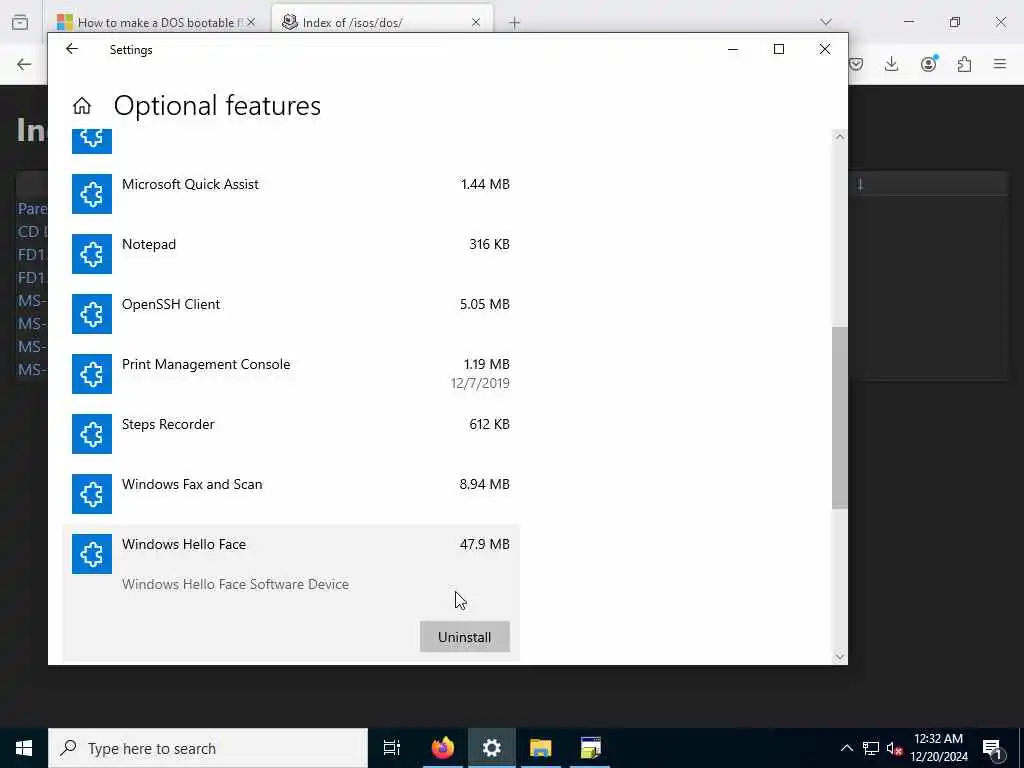Select the Steps Recorder name
1024x768 pixels.
pos(168,424)
